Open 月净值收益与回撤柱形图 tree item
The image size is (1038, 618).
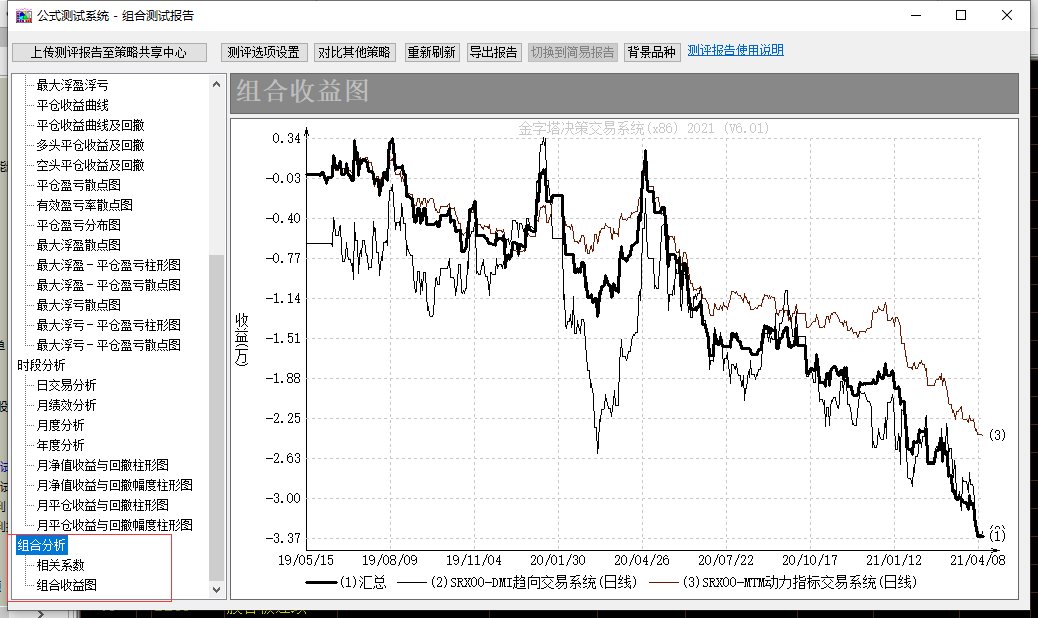click(103, 465)
